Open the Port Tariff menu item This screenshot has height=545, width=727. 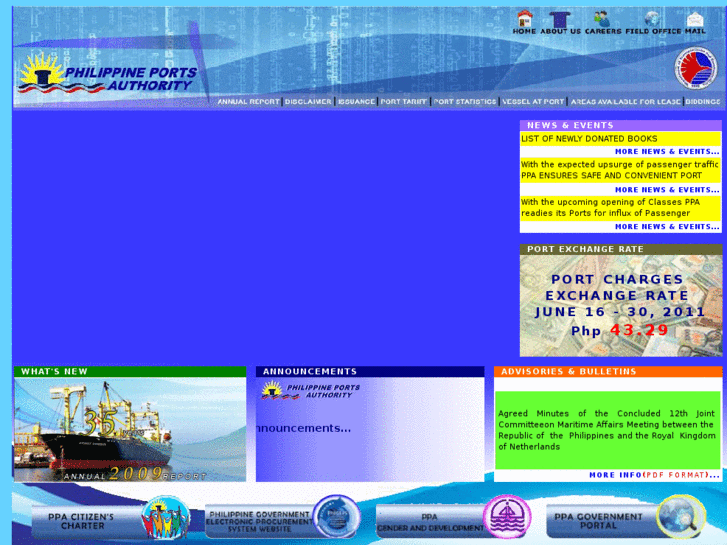click(403, 102)
